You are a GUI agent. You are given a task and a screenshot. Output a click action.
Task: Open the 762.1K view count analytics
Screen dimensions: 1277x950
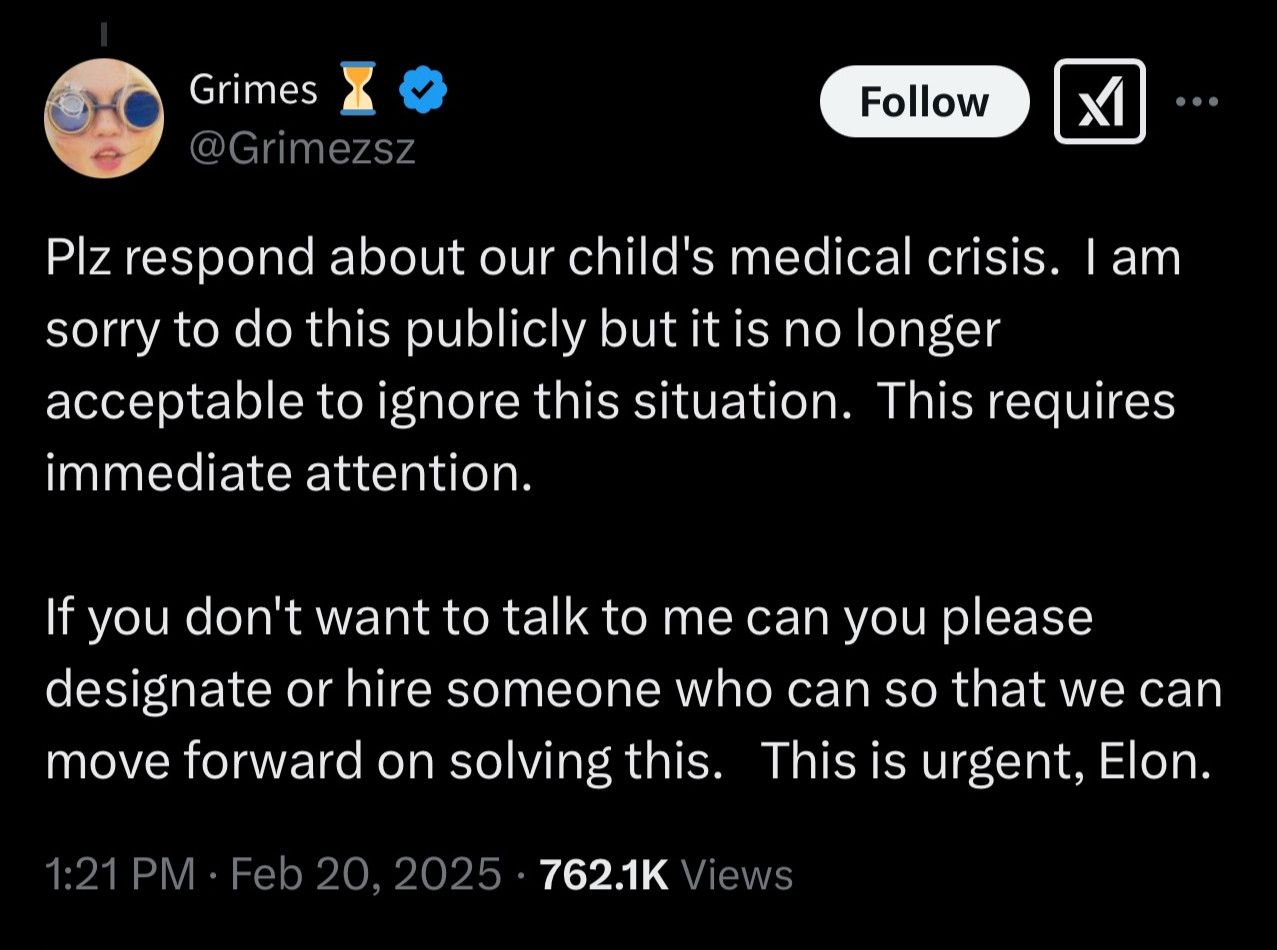point(604,875)
